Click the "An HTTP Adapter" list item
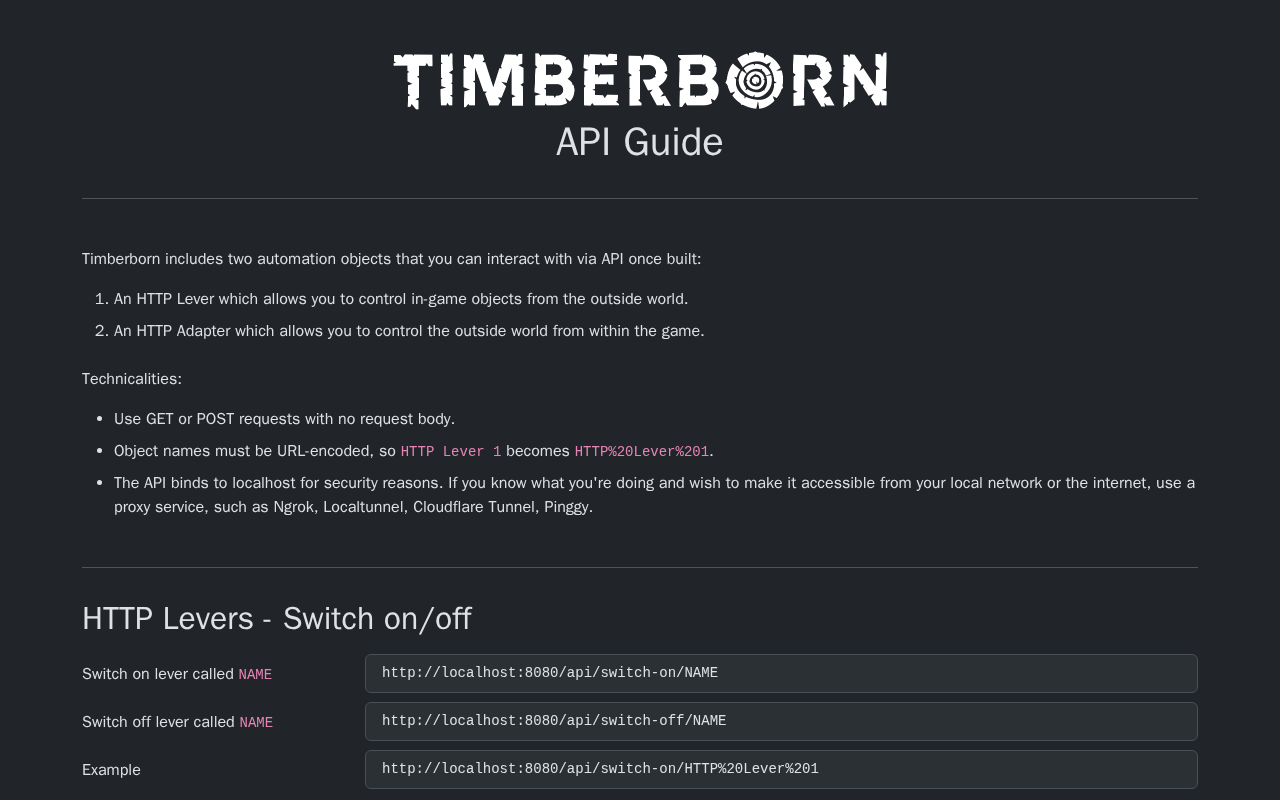The width and height of the screenshot is (1280, 800). (409, 331)
